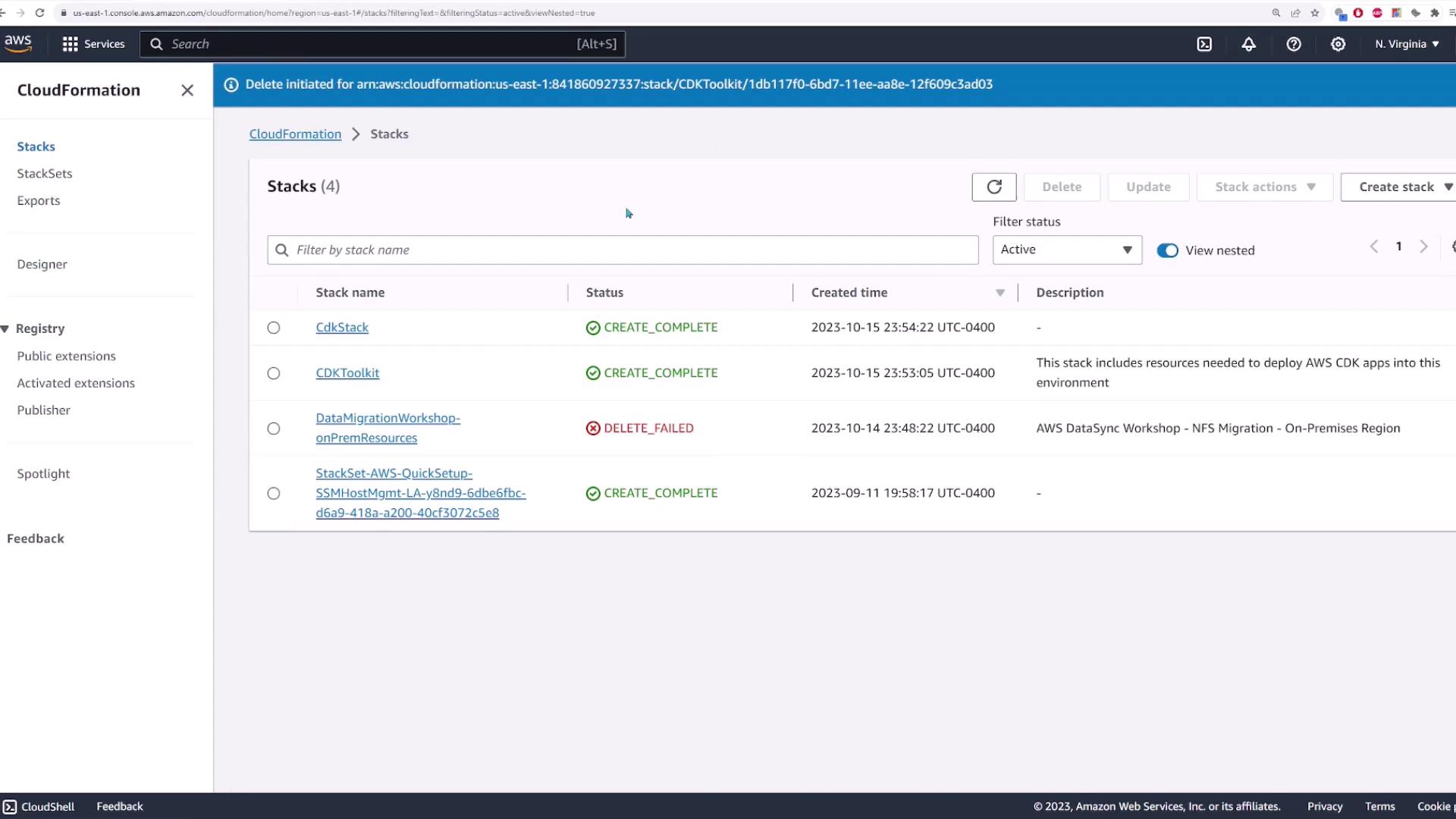The height and width of the screenshot is (819, 1456).
Task: Open StackSets in the side navigation
Action: point(45,174)
